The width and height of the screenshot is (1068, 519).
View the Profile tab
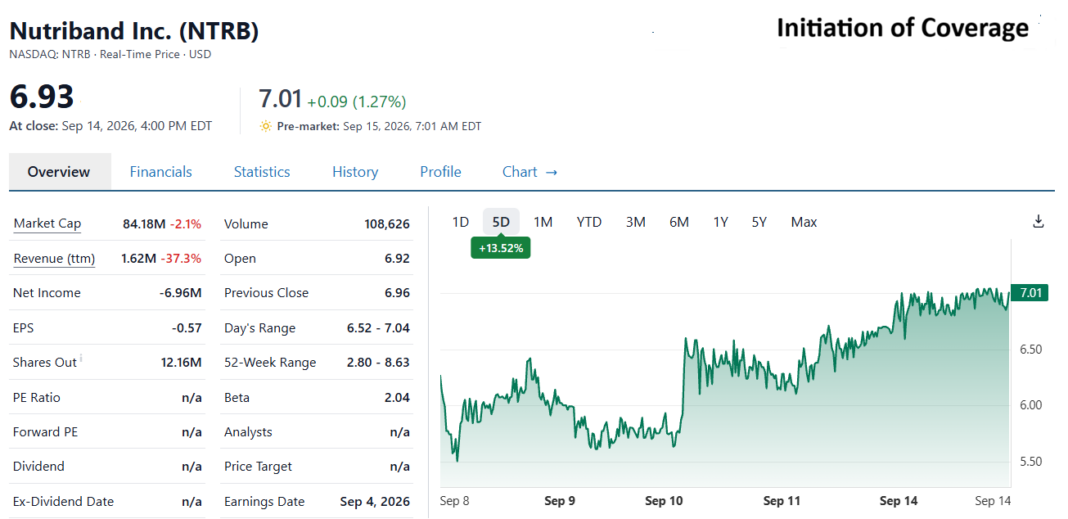tap(440, 172)
